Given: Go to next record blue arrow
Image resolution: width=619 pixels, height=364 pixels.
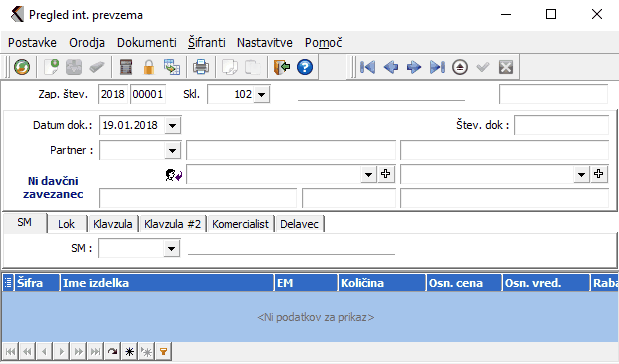Looking at the screenshot, I should (x=414, y=67).
